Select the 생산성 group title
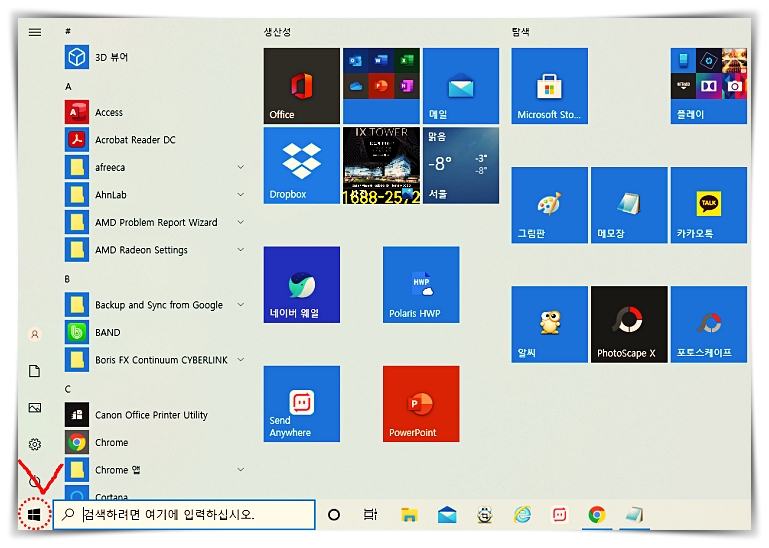Image resolution: width=769 pixels, height=548 pixels. [x=277, y=32]
